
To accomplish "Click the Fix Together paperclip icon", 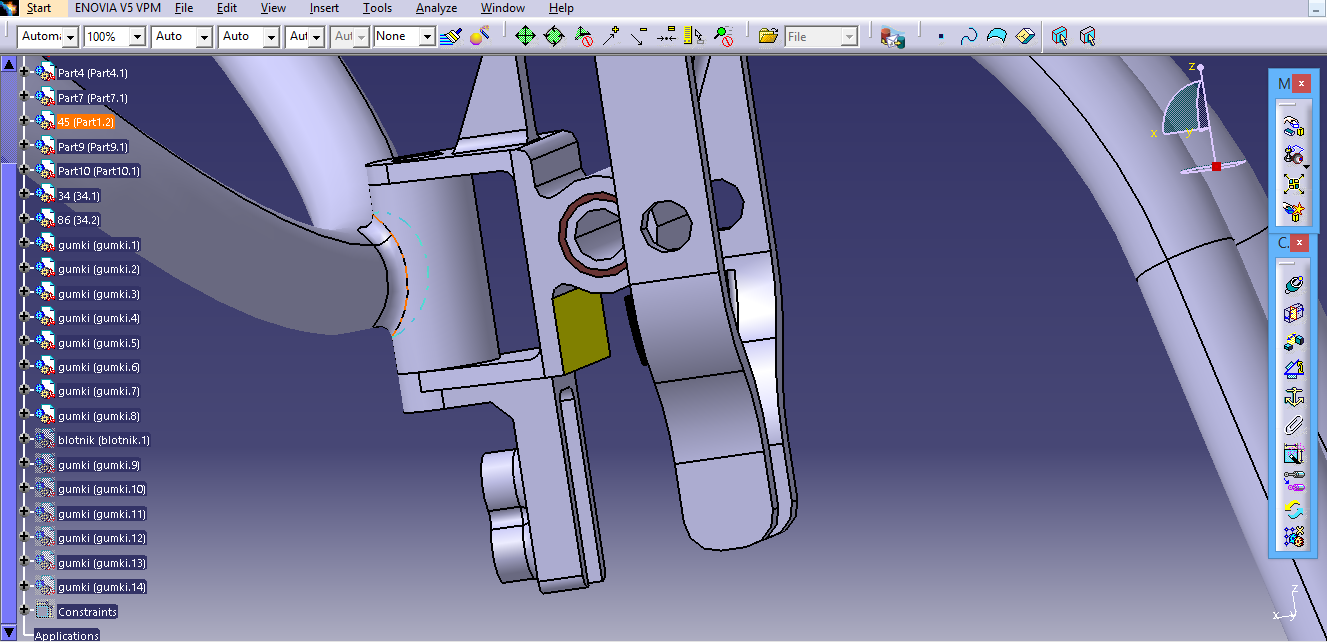I will coord(1294,425).
